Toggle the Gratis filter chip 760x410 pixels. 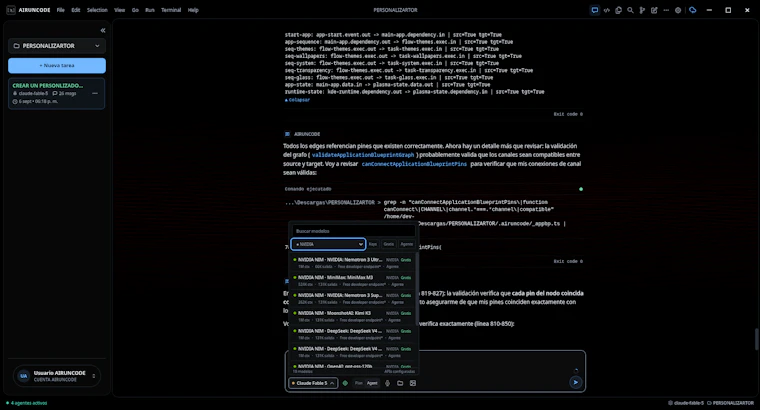pyautogui.click(x=389, y=244)
